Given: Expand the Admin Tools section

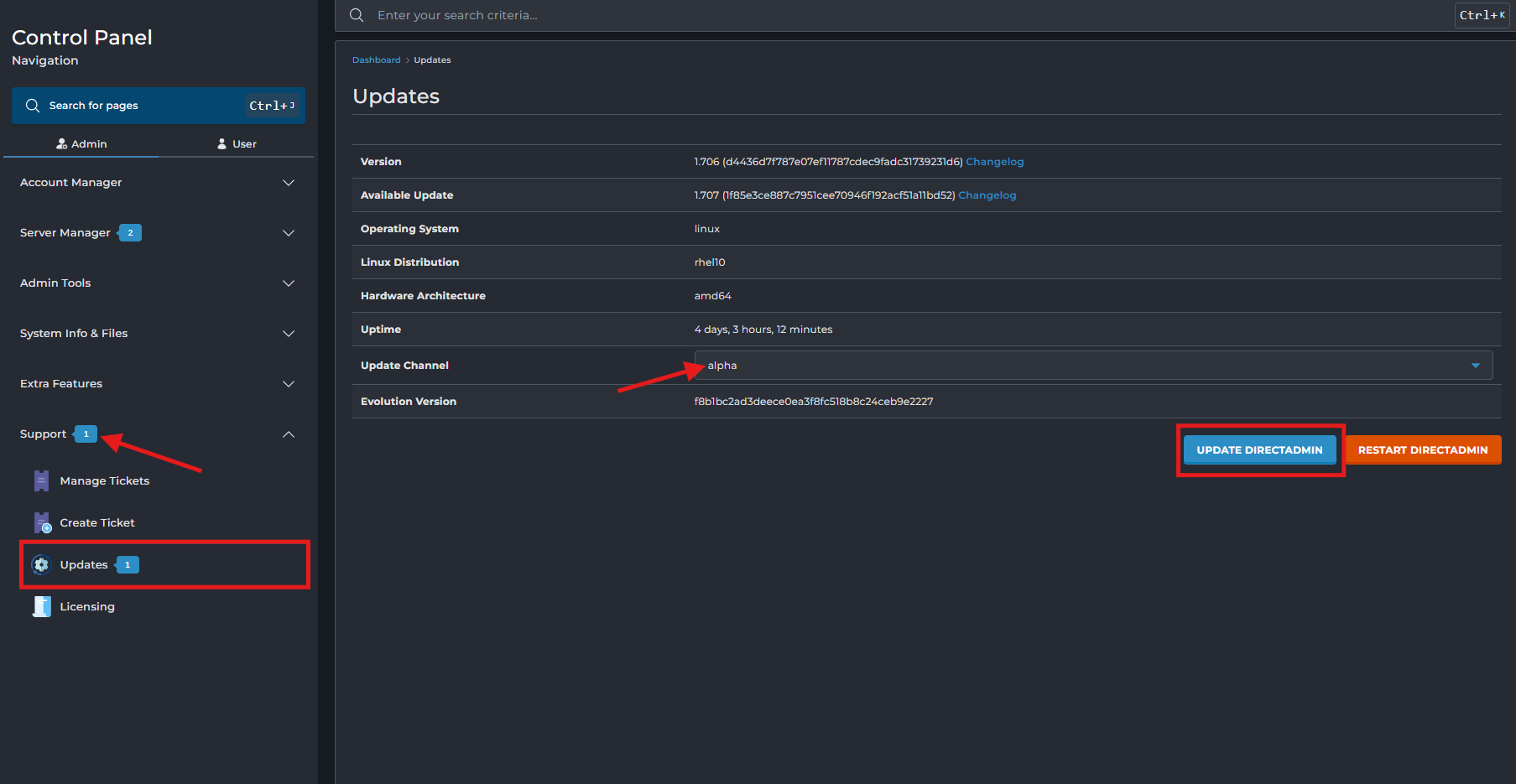Looking at the screenshot, I should tap(159, 283).
